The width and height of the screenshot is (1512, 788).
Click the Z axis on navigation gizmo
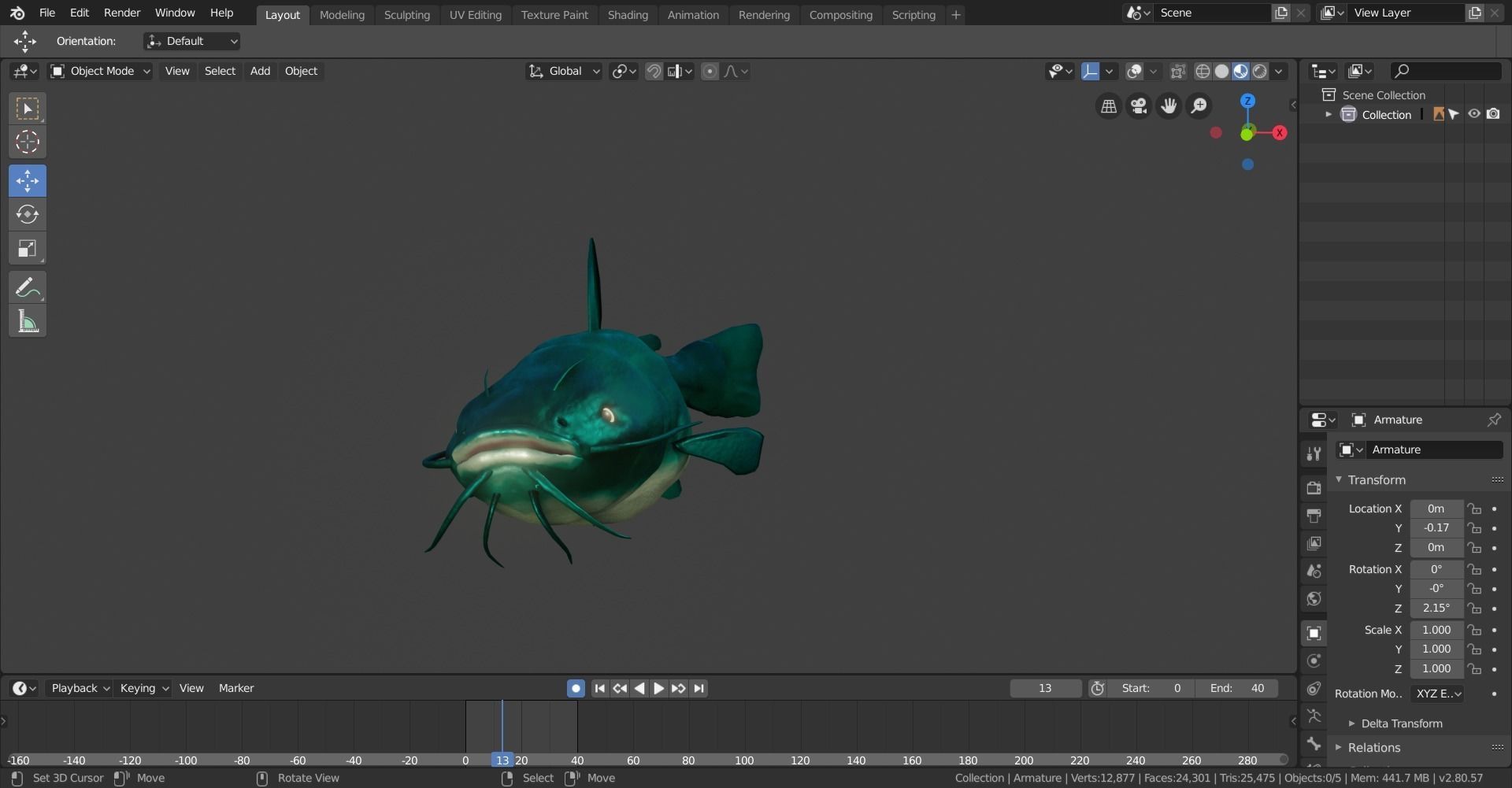pos(1247,101)
